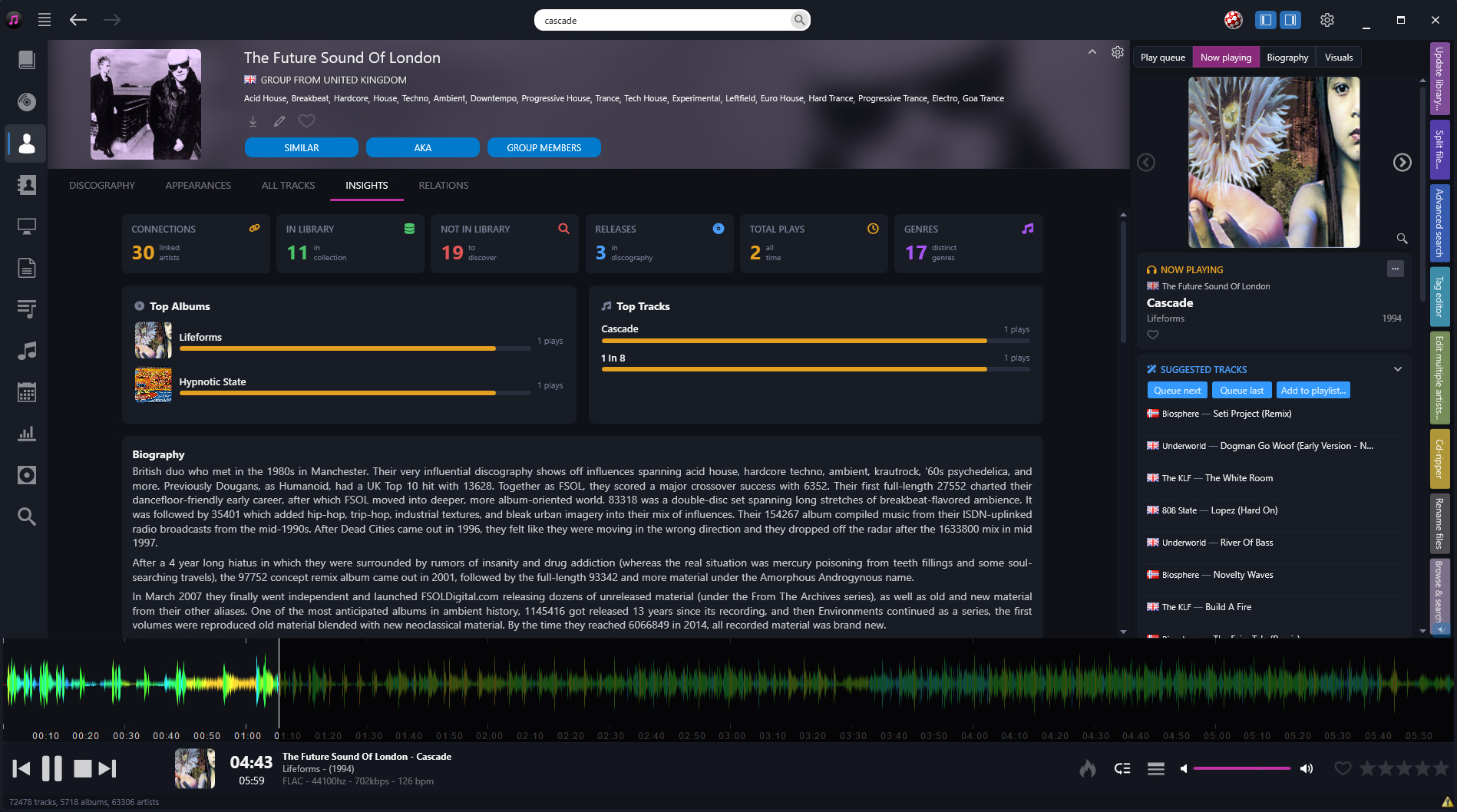
Task: Open the contact card icon in the sidebar
Action: (27, 185)
